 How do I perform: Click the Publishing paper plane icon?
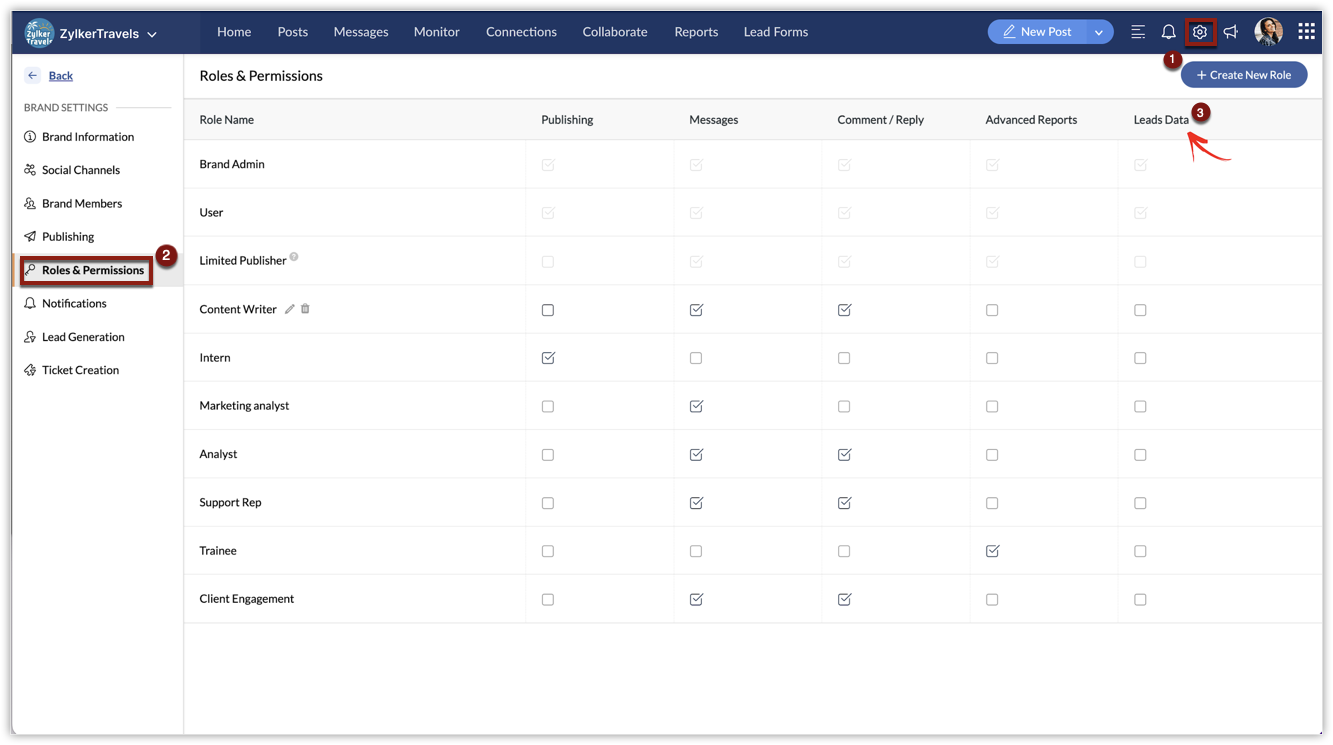coord(30,237)
